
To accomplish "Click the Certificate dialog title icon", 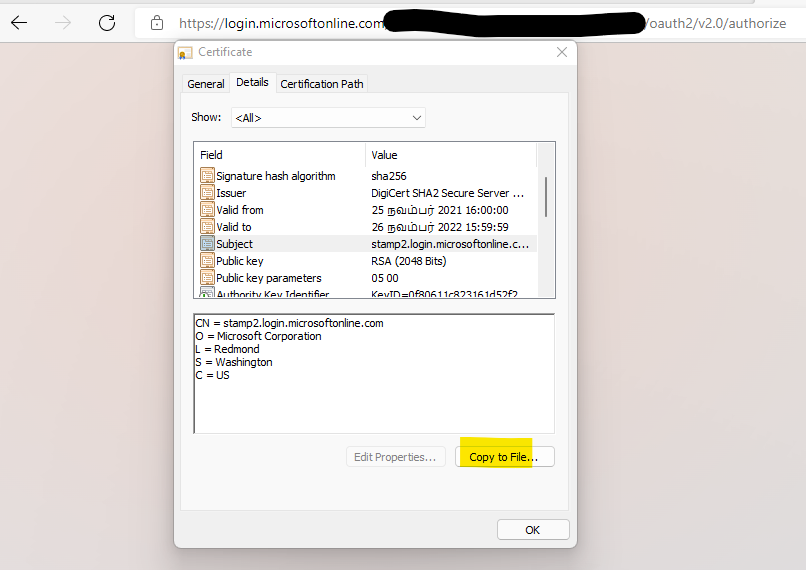I will [x=185, y=52].
